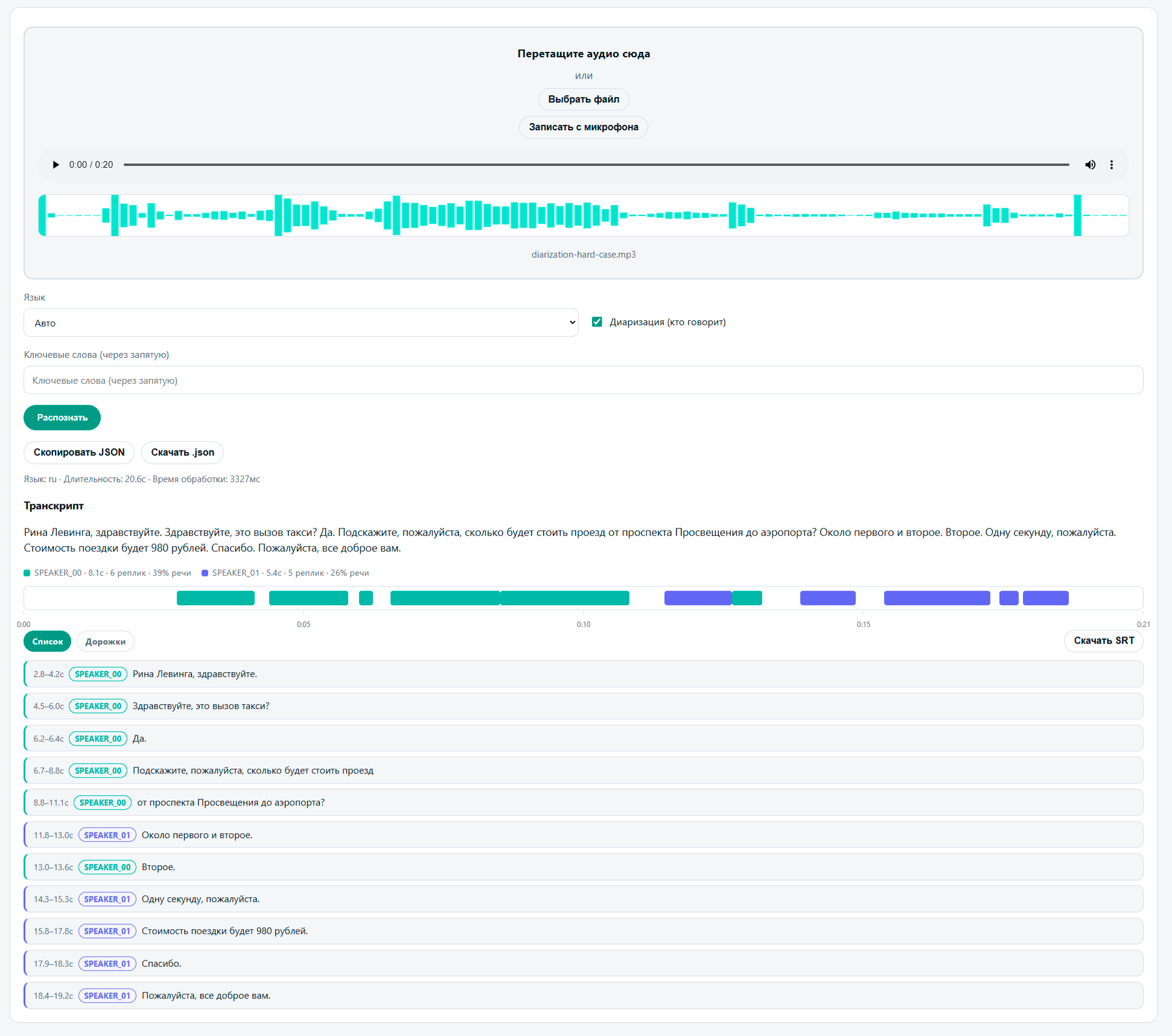Start recording with Записать с микрофона
Screen dimensions: 1172x1036
584,127
